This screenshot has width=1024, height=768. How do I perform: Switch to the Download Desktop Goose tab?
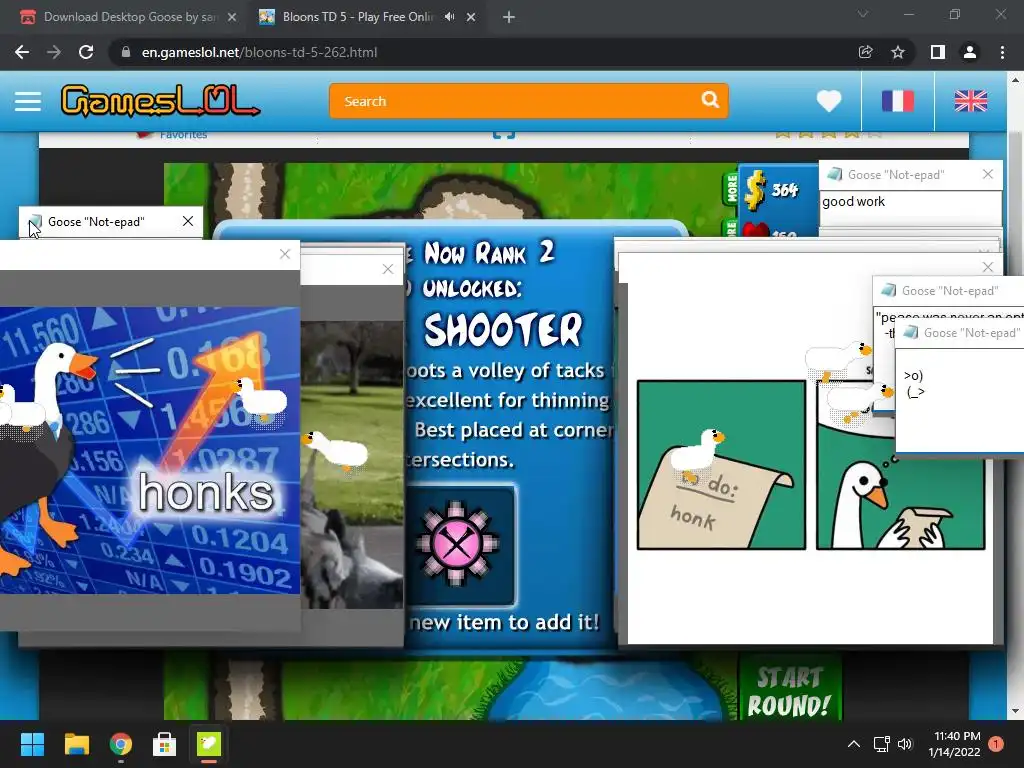click(x=129, y=17)
